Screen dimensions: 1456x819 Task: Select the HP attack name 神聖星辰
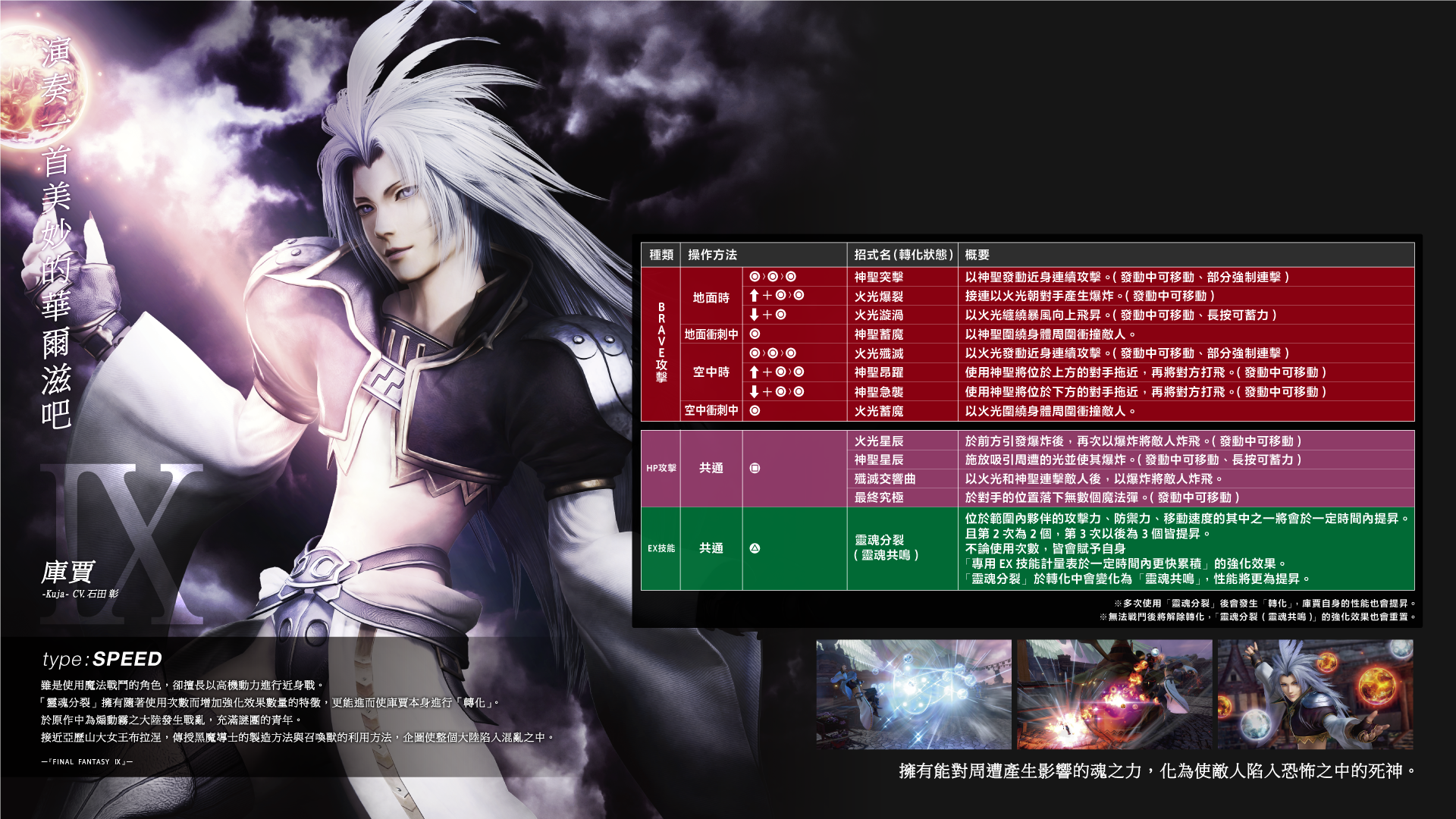coord(879,460)
